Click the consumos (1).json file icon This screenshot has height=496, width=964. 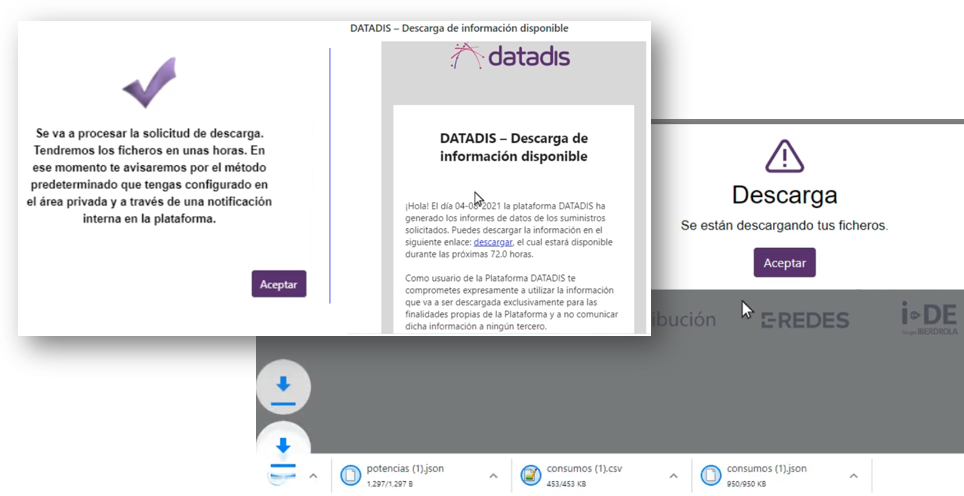pos(709,475)
